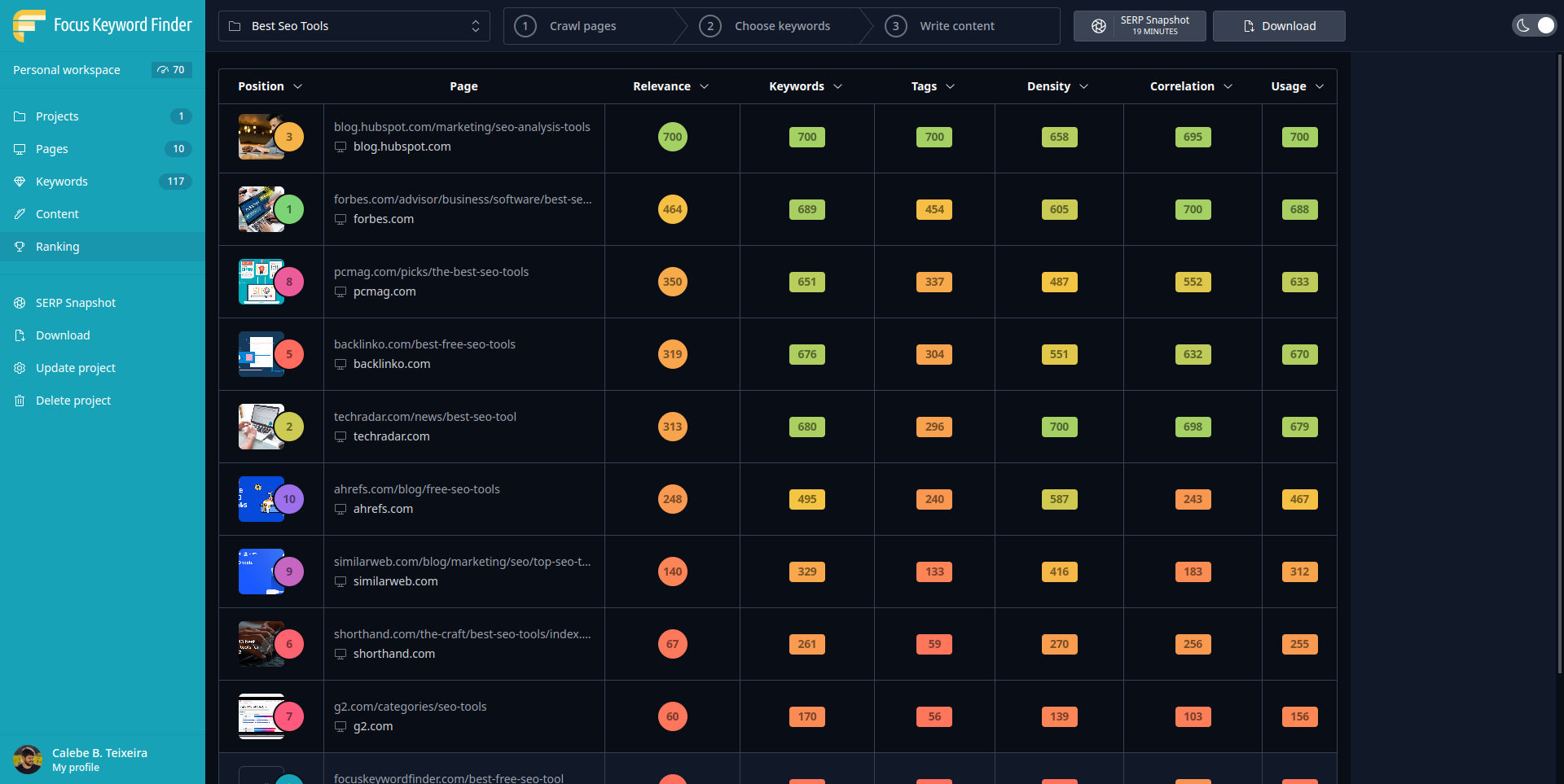The image size is (1564, 784).
Task: Expand the Correlation column sort chevron
Action: pyautogui.click(x=1228, y=86)
